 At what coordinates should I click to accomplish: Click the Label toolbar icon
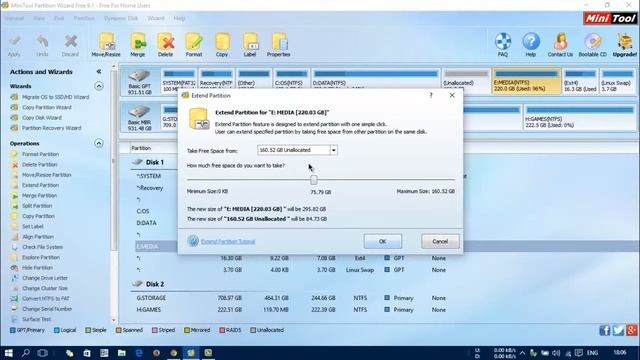point(250,45)
